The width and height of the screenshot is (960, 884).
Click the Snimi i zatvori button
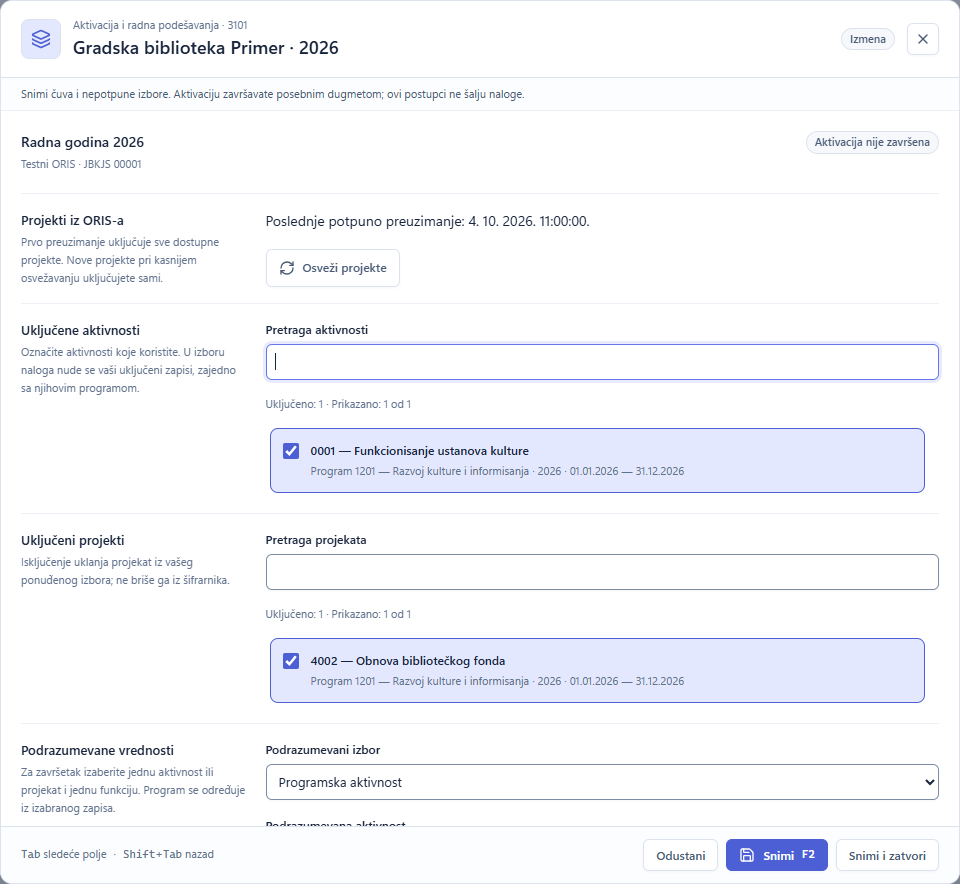[887, 855]
